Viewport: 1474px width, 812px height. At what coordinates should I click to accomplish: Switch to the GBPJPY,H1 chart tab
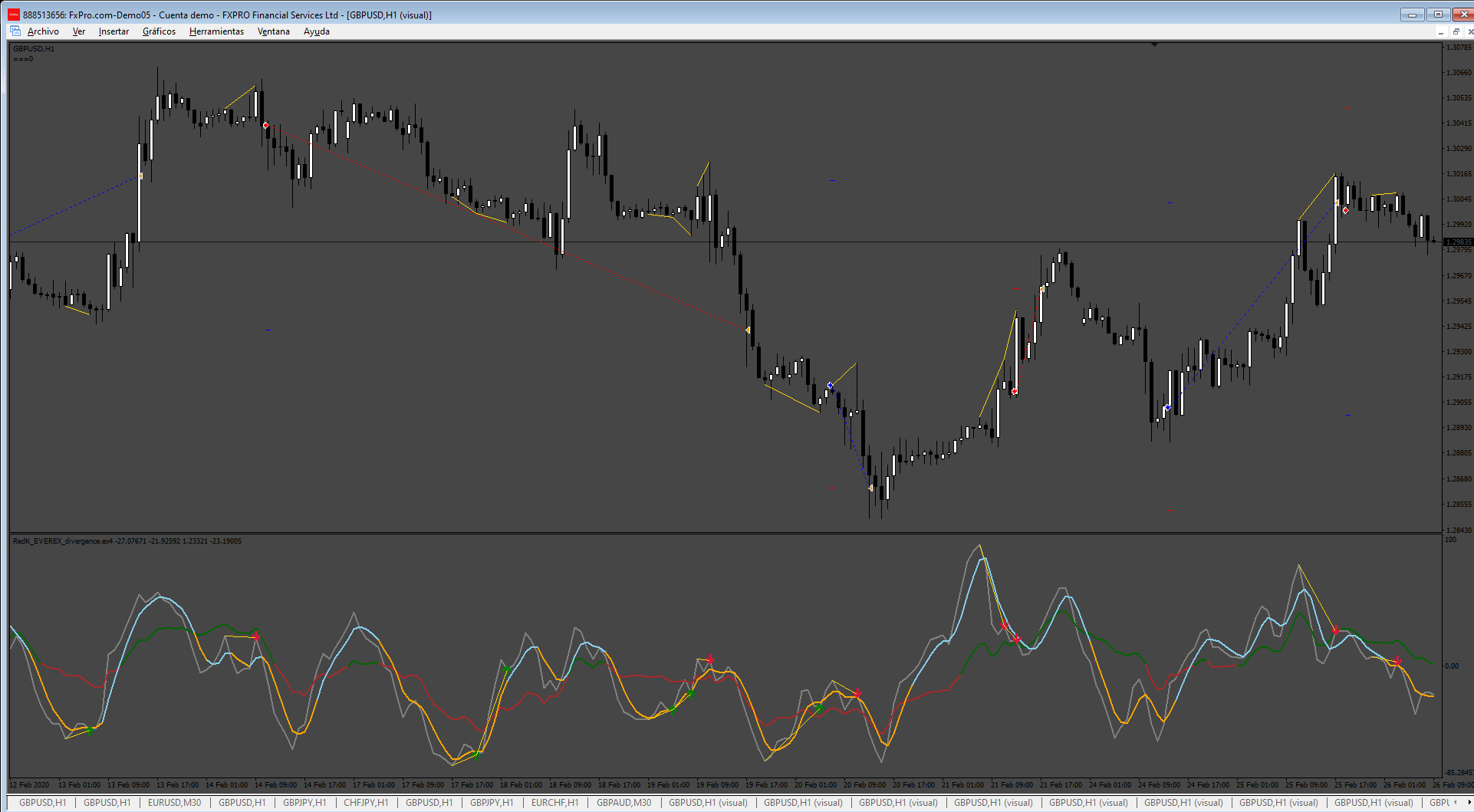tap(304, 803)
